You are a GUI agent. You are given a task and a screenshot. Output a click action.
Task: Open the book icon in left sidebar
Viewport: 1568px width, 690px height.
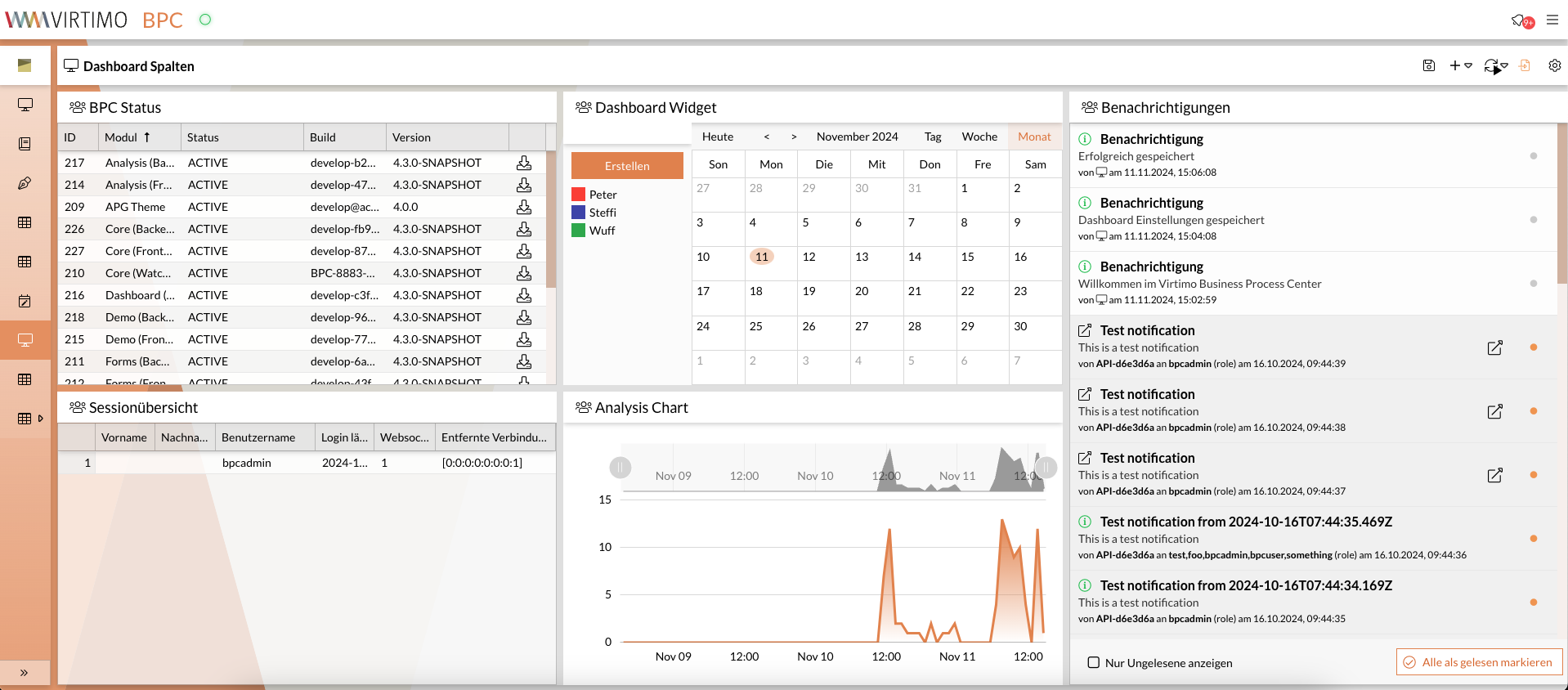click(25, 144)
